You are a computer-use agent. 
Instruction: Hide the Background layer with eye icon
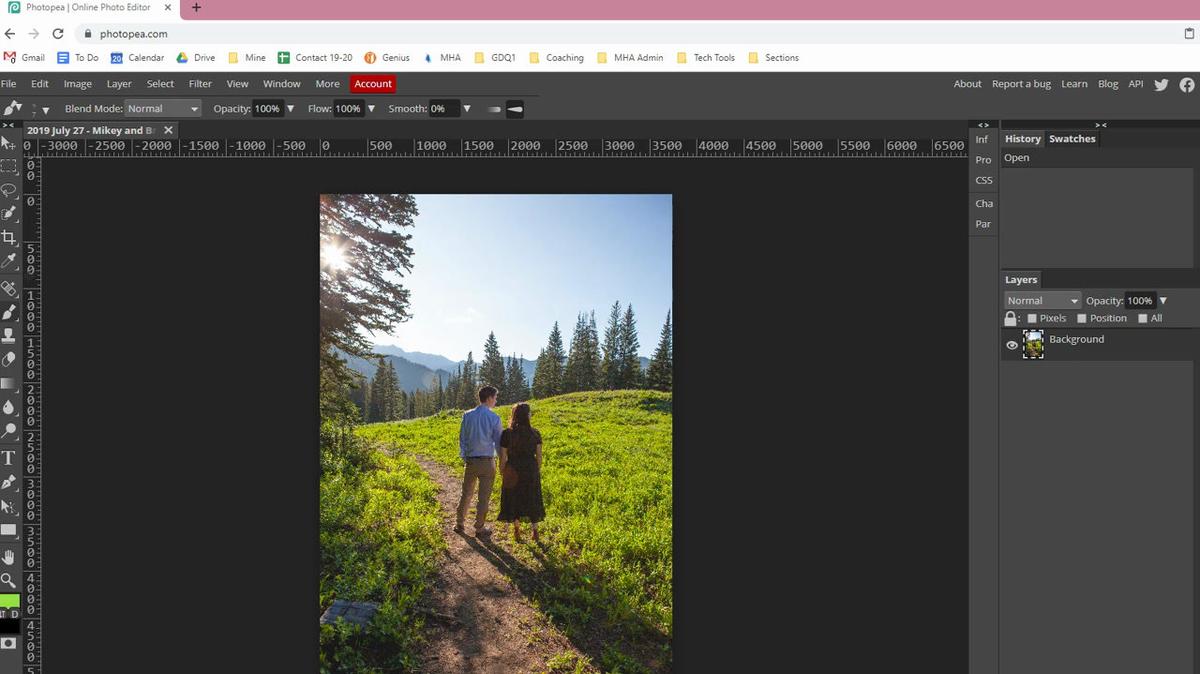coord(1012,345)
